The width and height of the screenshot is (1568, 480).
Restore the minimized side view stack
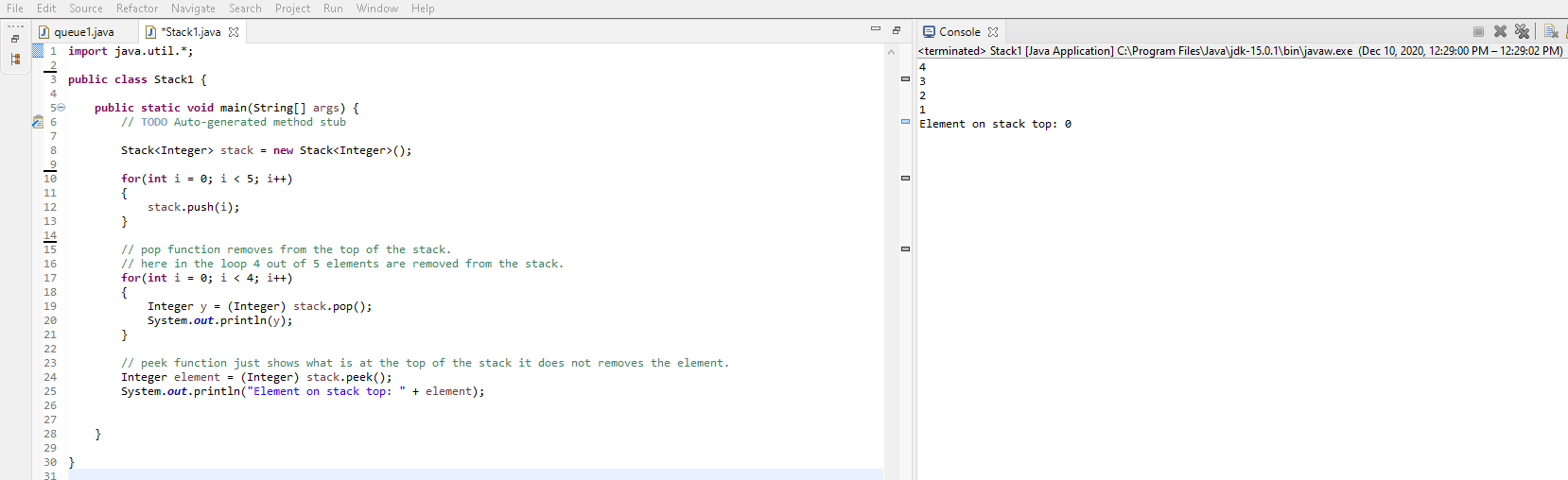click(15, 39)
